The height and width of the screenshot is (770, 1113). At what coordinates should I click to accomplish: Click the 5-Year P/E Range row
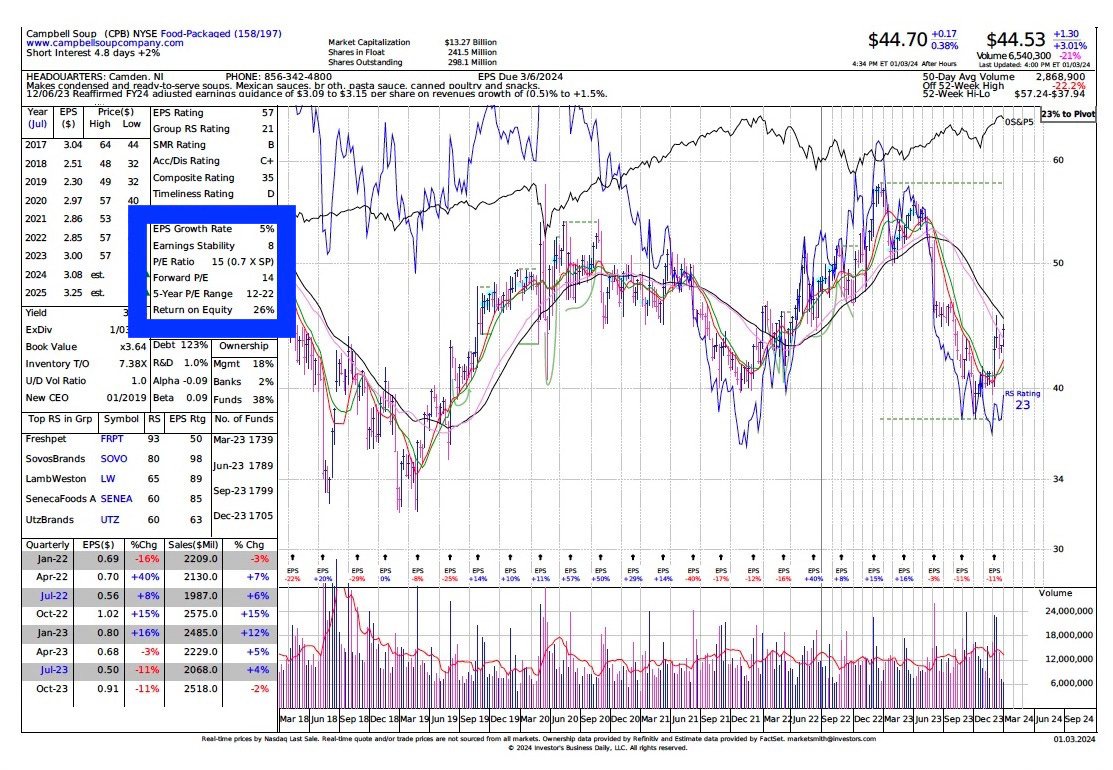[214, 294]
